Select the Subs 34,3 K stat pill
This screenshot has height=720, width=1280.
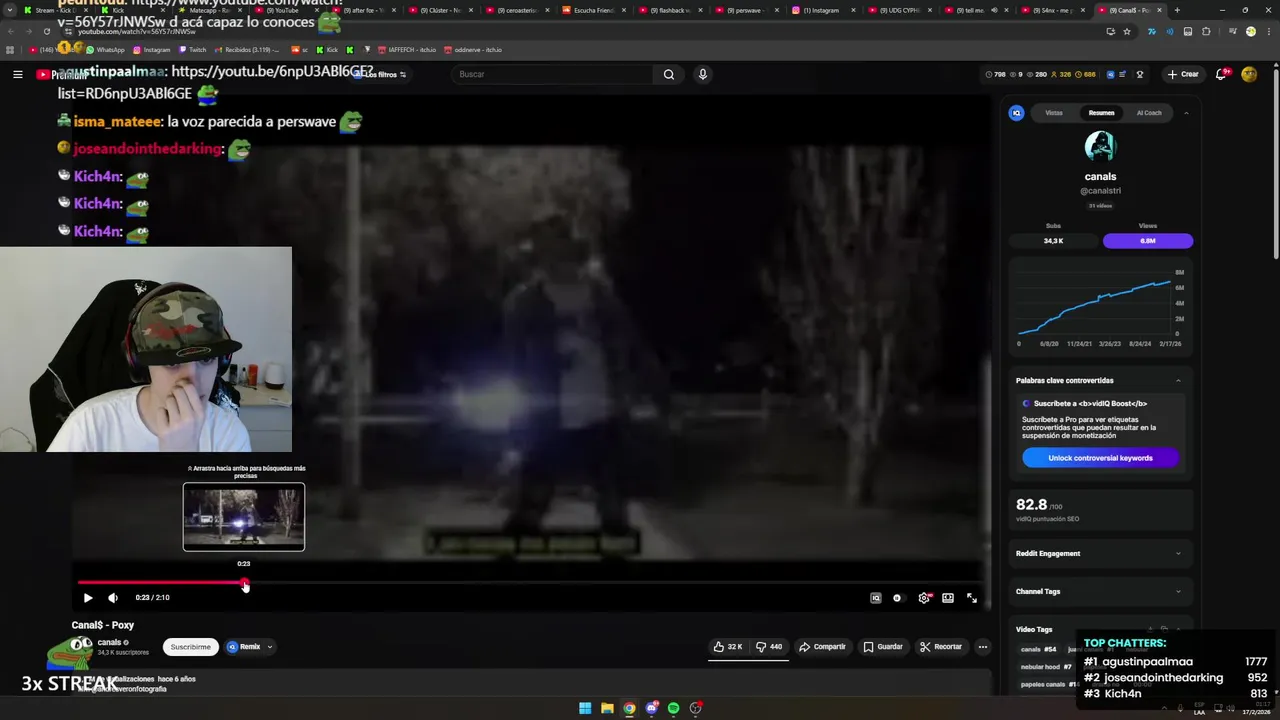(1053, 241)
